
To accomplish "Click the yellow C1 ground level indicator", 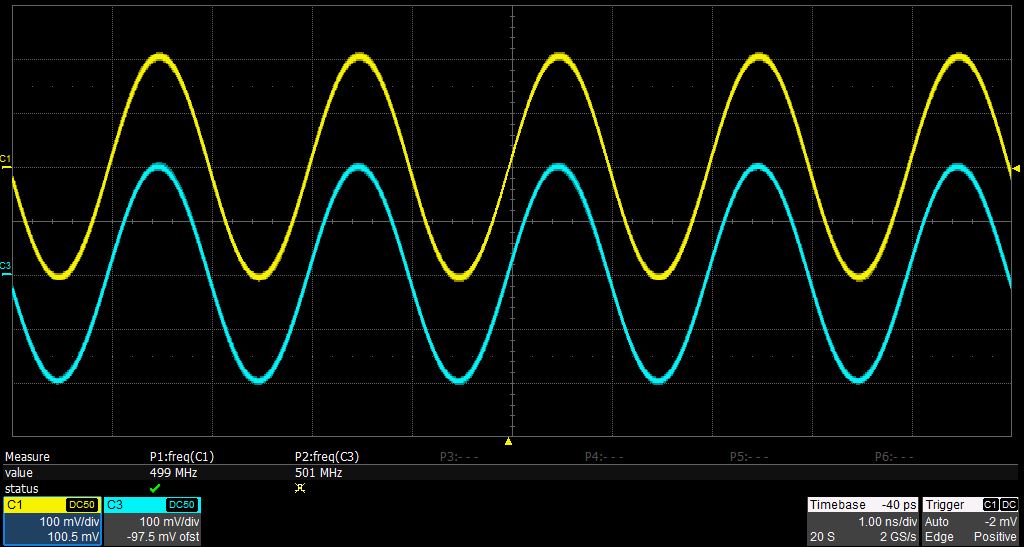I will [x=6, y=159].
